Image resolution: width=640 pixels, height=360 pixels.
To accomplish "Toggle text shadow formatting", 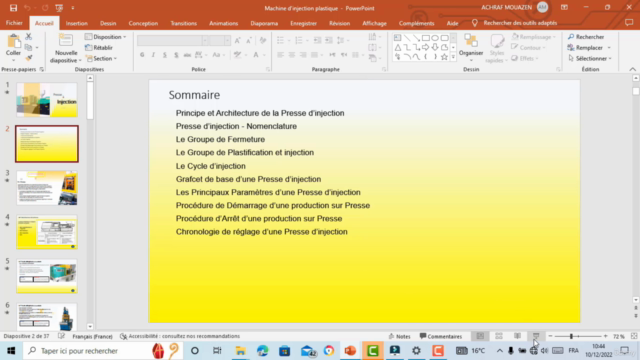I will click(x=176, y=55).
